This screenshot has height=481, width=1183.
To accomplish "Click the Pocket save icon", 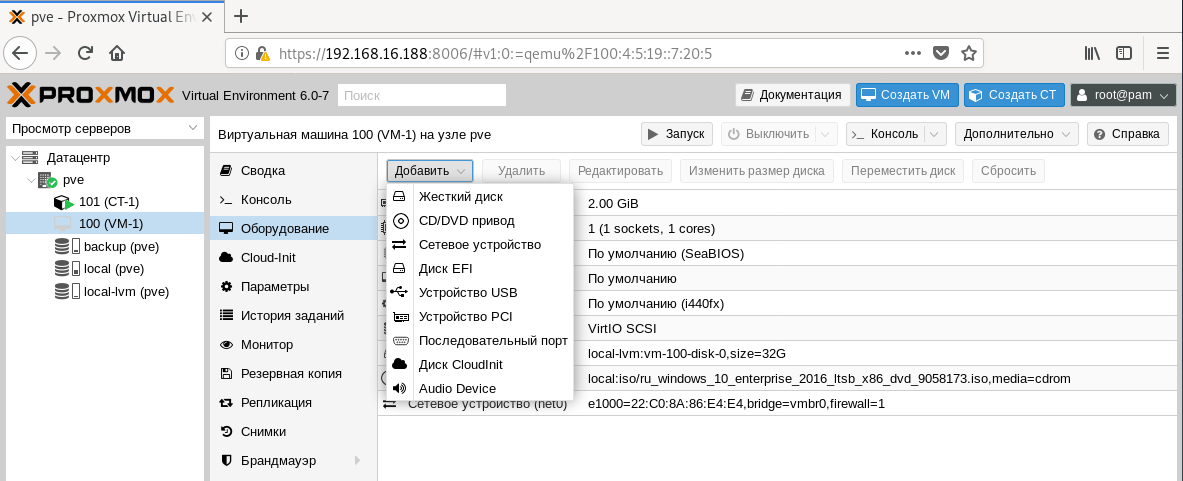I will 941,54.
